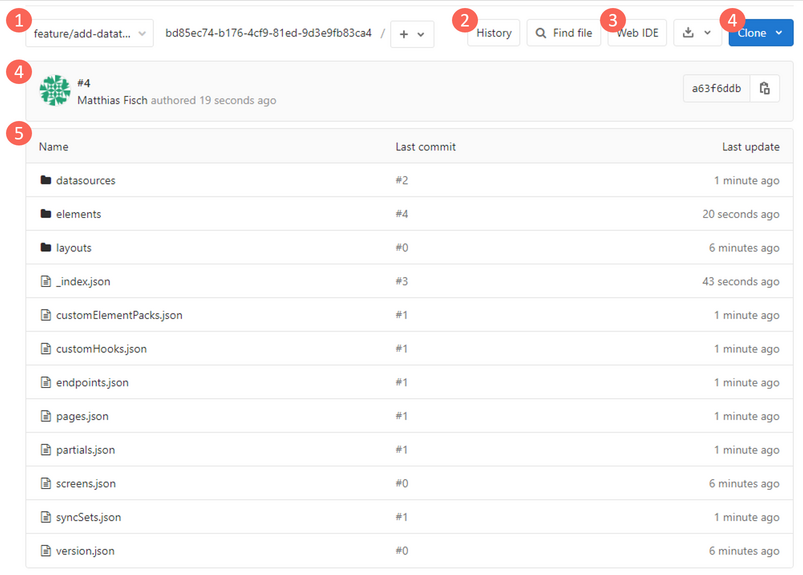Click the _index.json file icon
The image size is (803, 575).
click(46, 281)
